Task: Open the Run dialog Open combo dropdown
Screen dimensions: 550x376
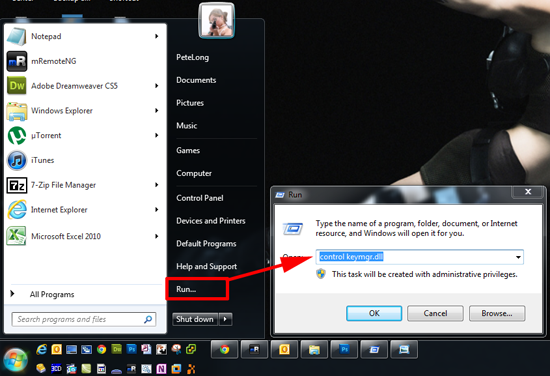Action: click(518, 257)
